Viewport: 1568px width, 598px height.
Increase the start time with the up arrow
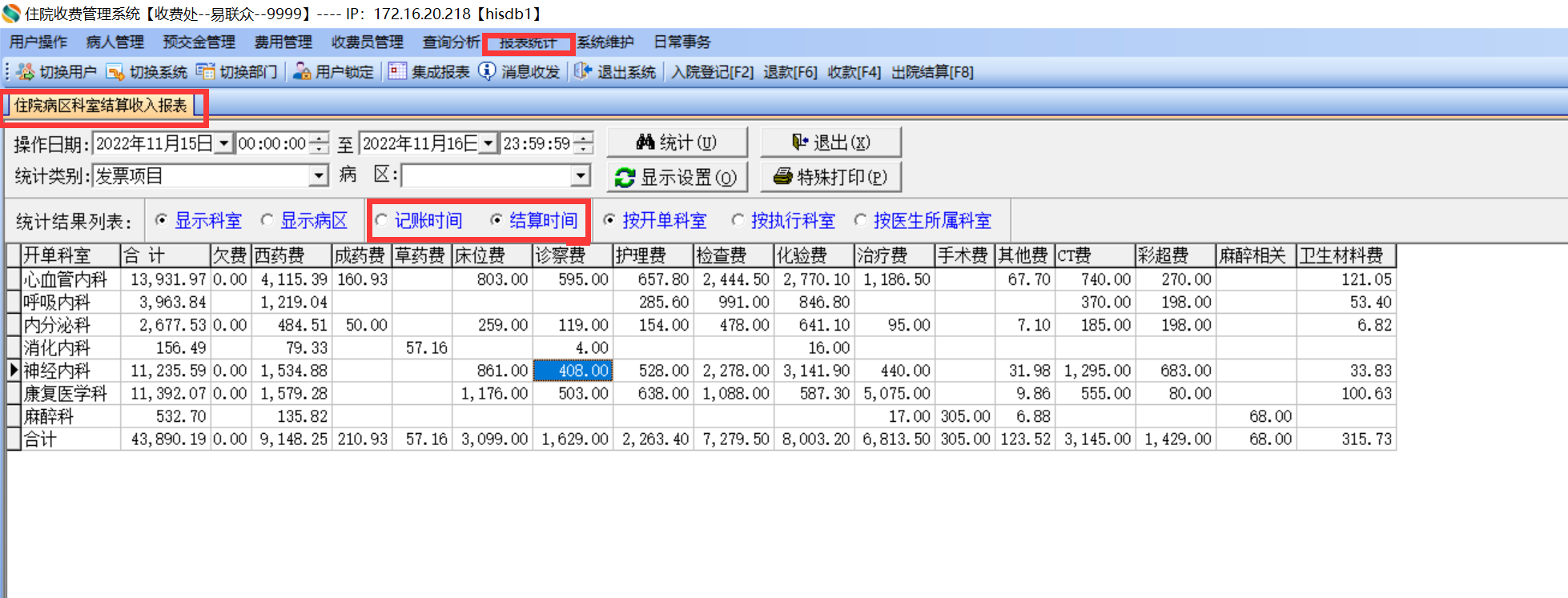point(320,138)
